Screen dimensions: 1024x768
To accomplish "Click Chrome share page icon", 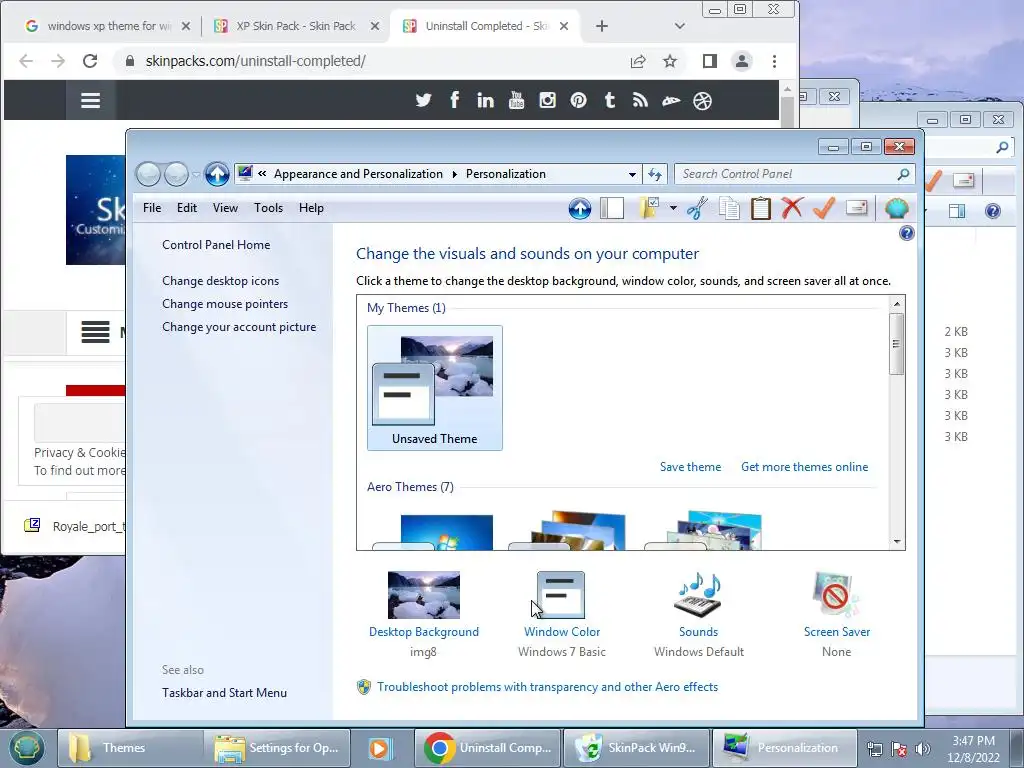I will [638, 61].
